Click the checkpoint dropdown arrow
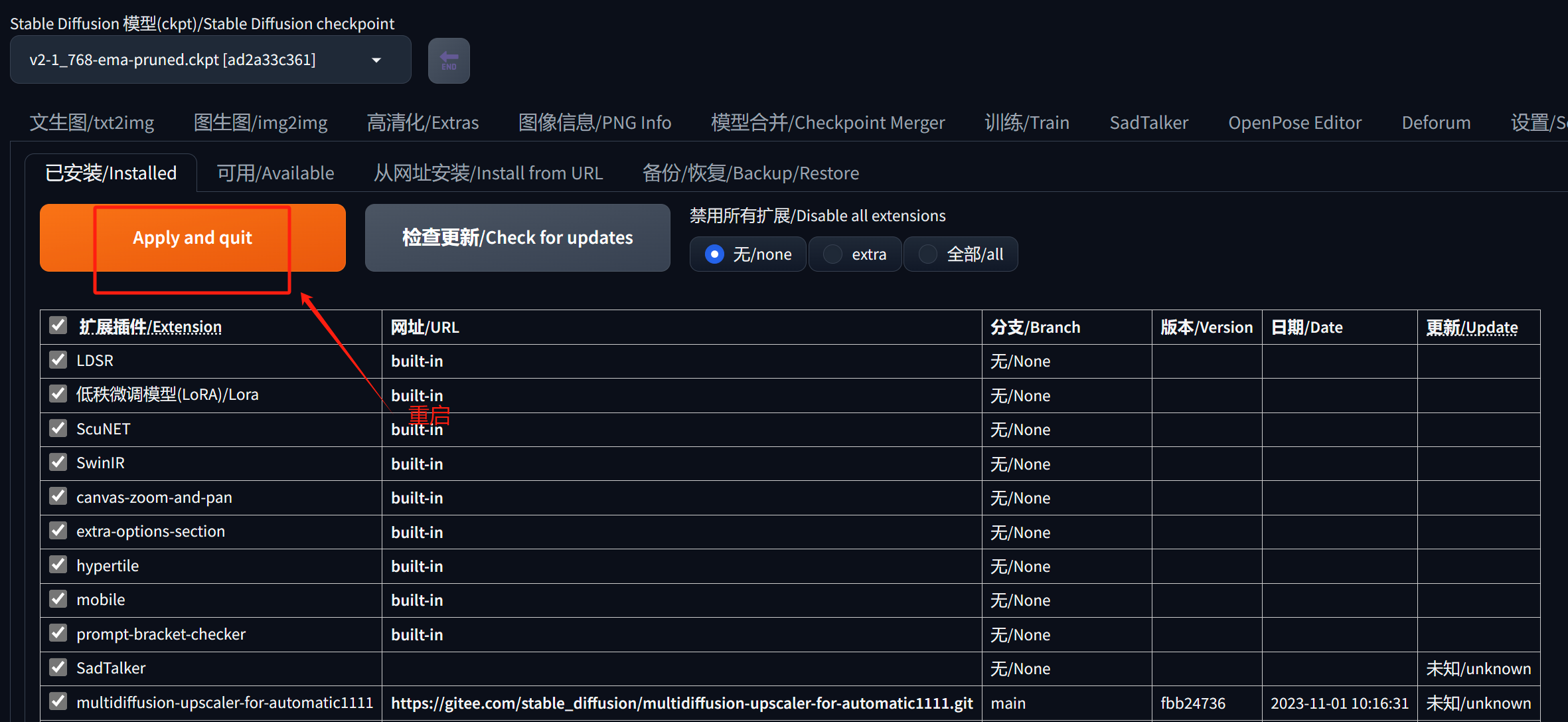 click(376, 60)
